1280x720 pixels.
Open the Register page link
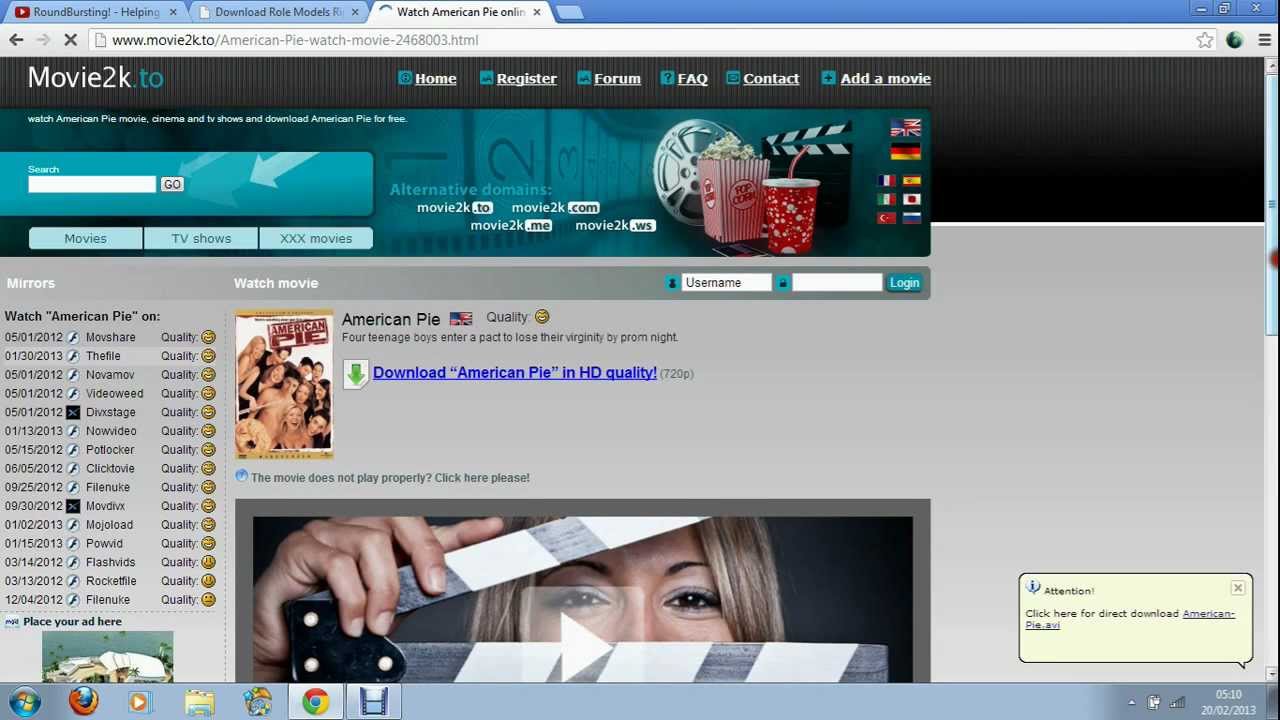tap(526, 78)
